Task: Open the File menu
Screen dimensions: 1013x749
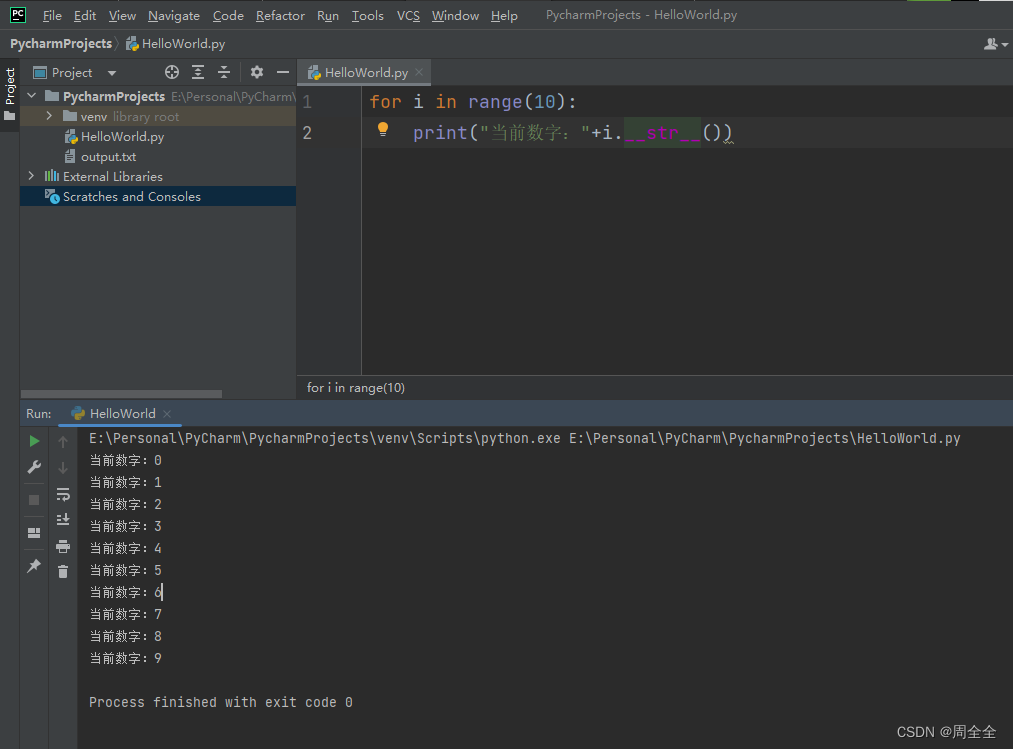Action: coord(52,16)
